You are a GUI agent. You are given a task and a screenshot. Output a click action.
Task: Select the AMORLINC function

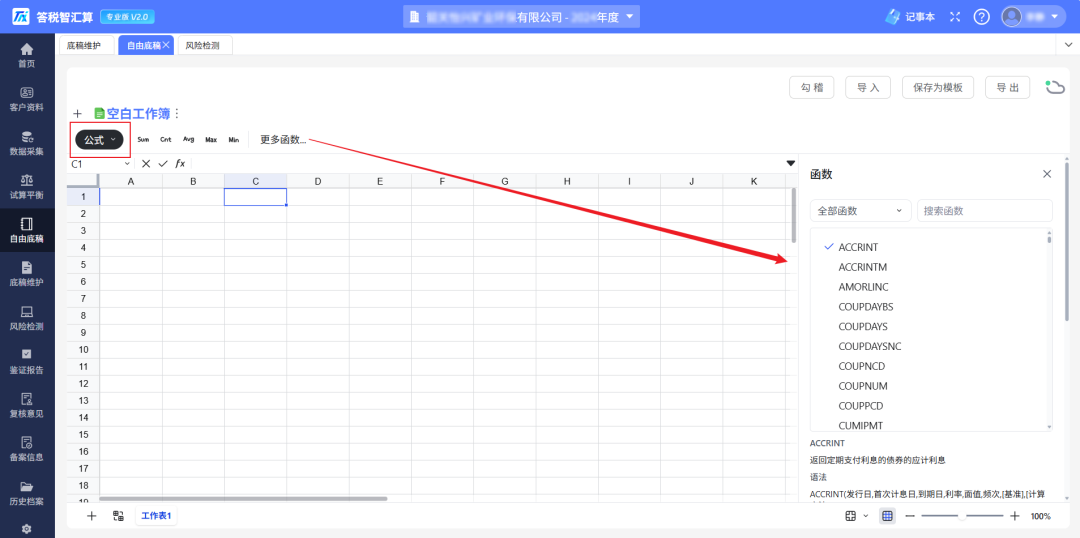click(x=864, y=287)
